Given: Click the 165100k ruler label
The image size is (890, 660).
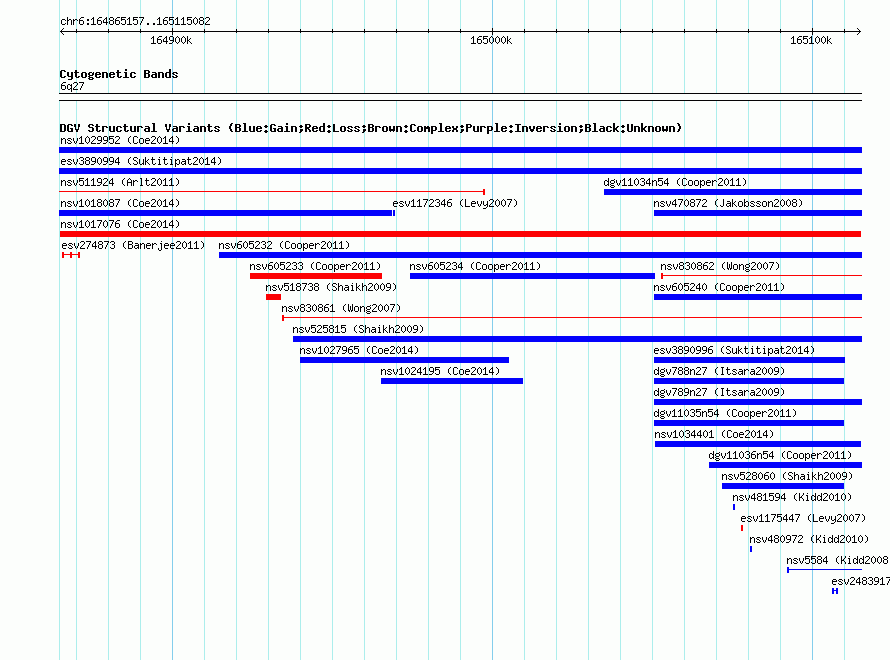Looking at the screenshot, I should (x=811, y=40).
